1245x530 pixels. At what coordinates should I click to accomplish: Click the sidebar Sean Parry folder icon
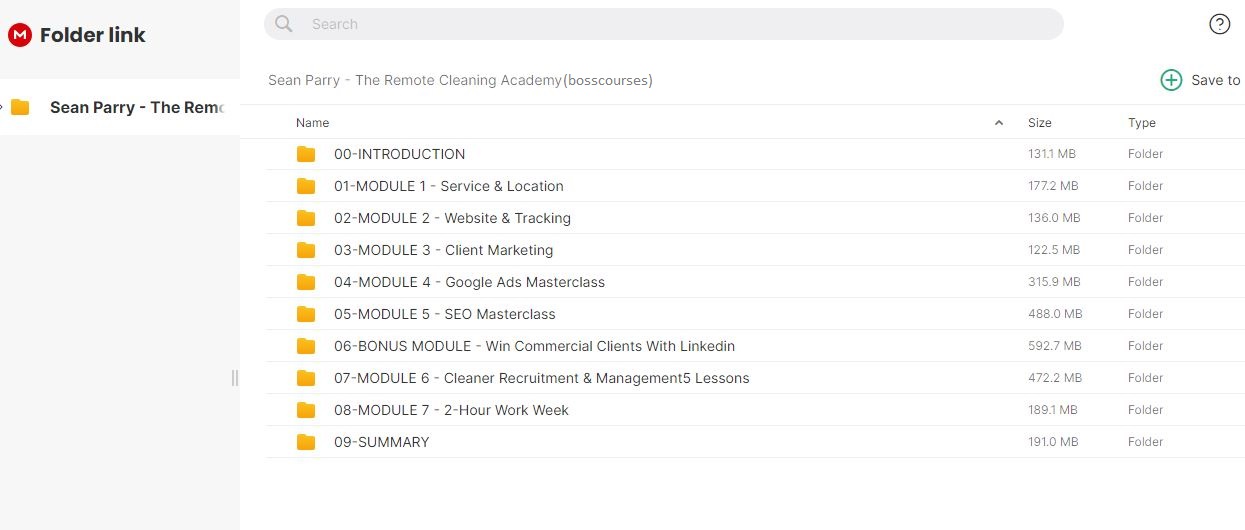[20, 107]
